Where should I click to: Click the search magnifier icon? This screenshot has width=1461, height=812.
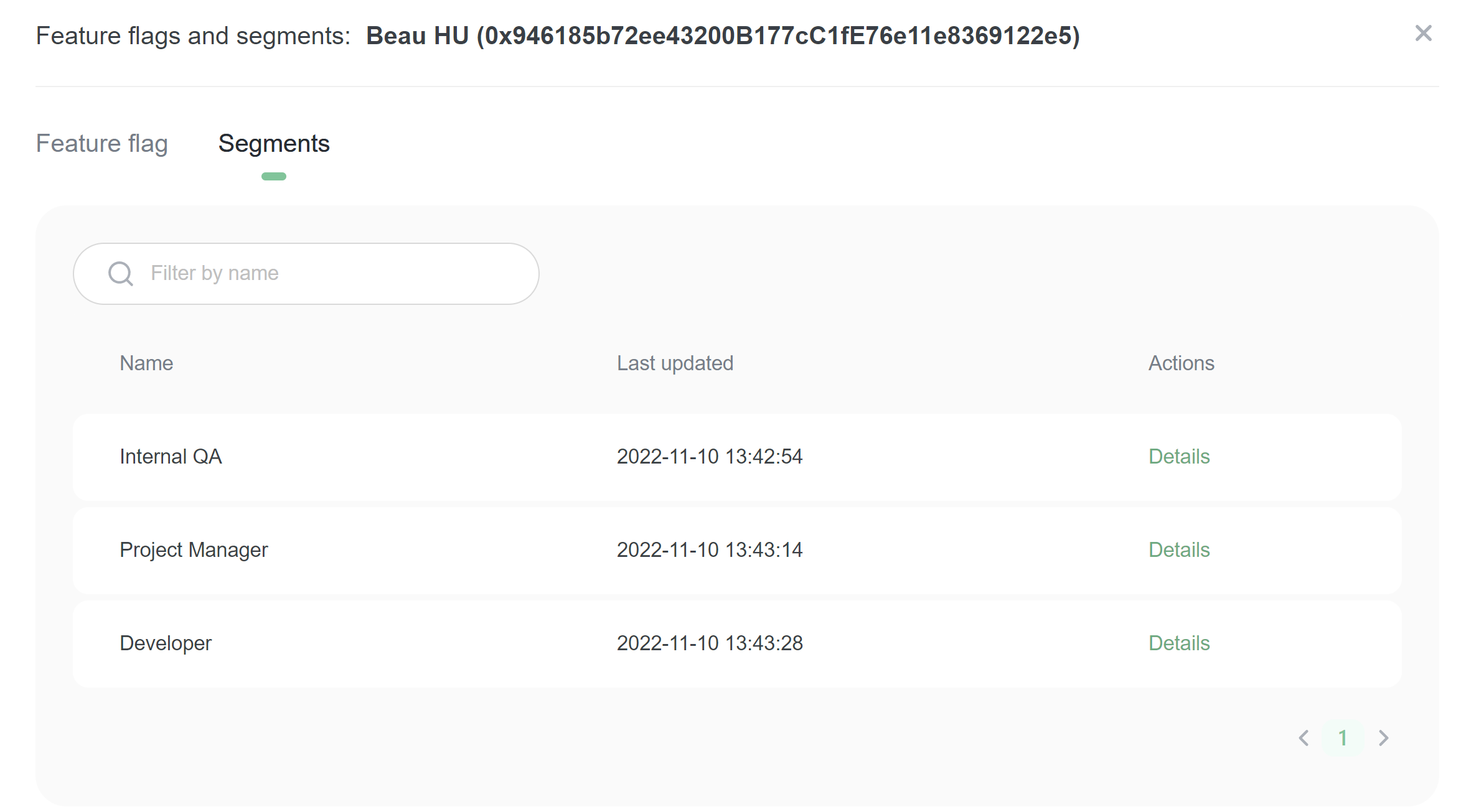121,274
